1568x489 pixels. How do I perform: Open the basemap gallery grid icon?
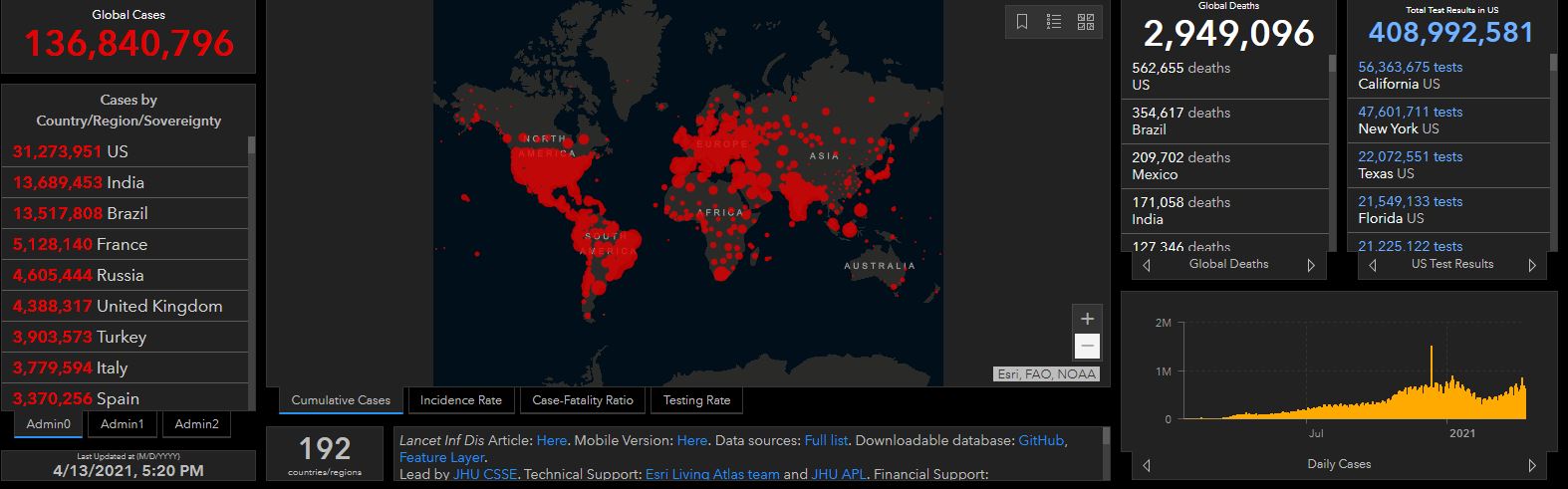point(1086,22)
